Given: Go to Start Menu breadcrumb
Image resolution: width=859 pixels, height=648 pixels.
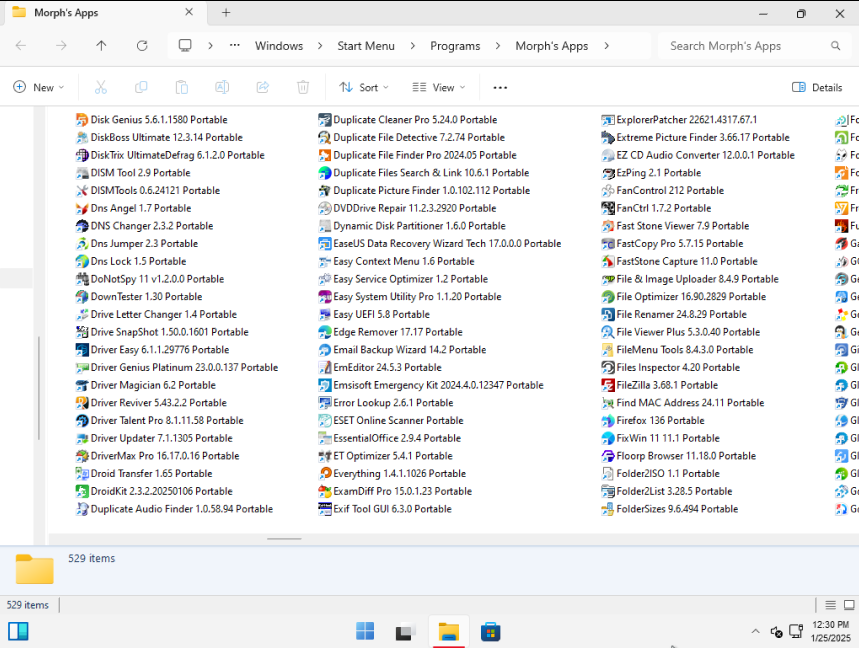Looking at the screenshot, I should tap(366, 46).
